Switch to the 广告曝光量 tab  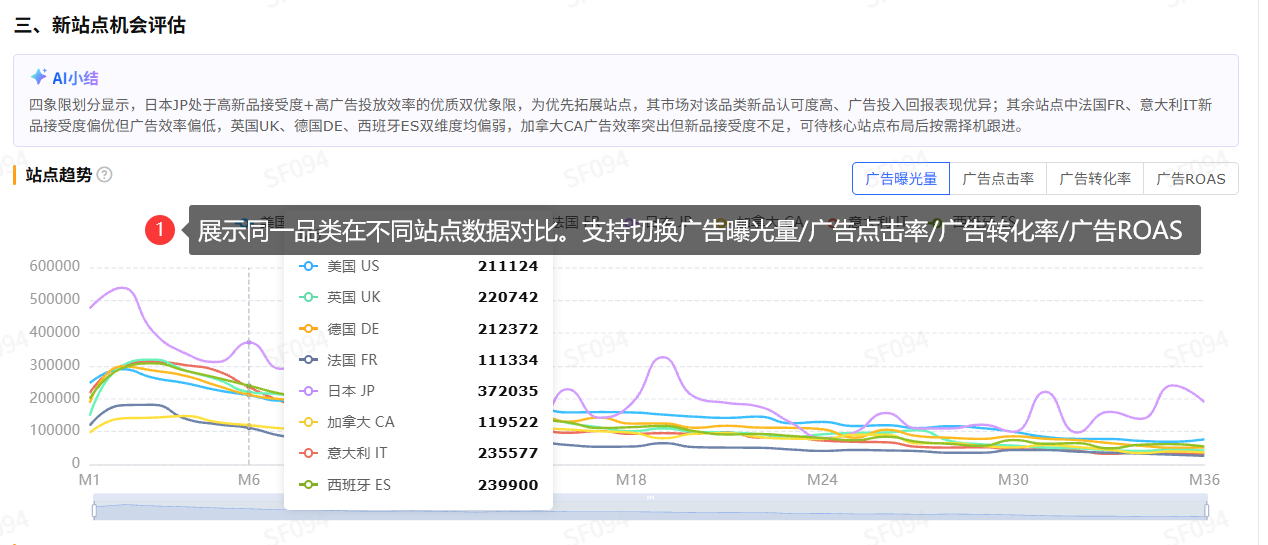pyautogui.click(x=900, y=179)
